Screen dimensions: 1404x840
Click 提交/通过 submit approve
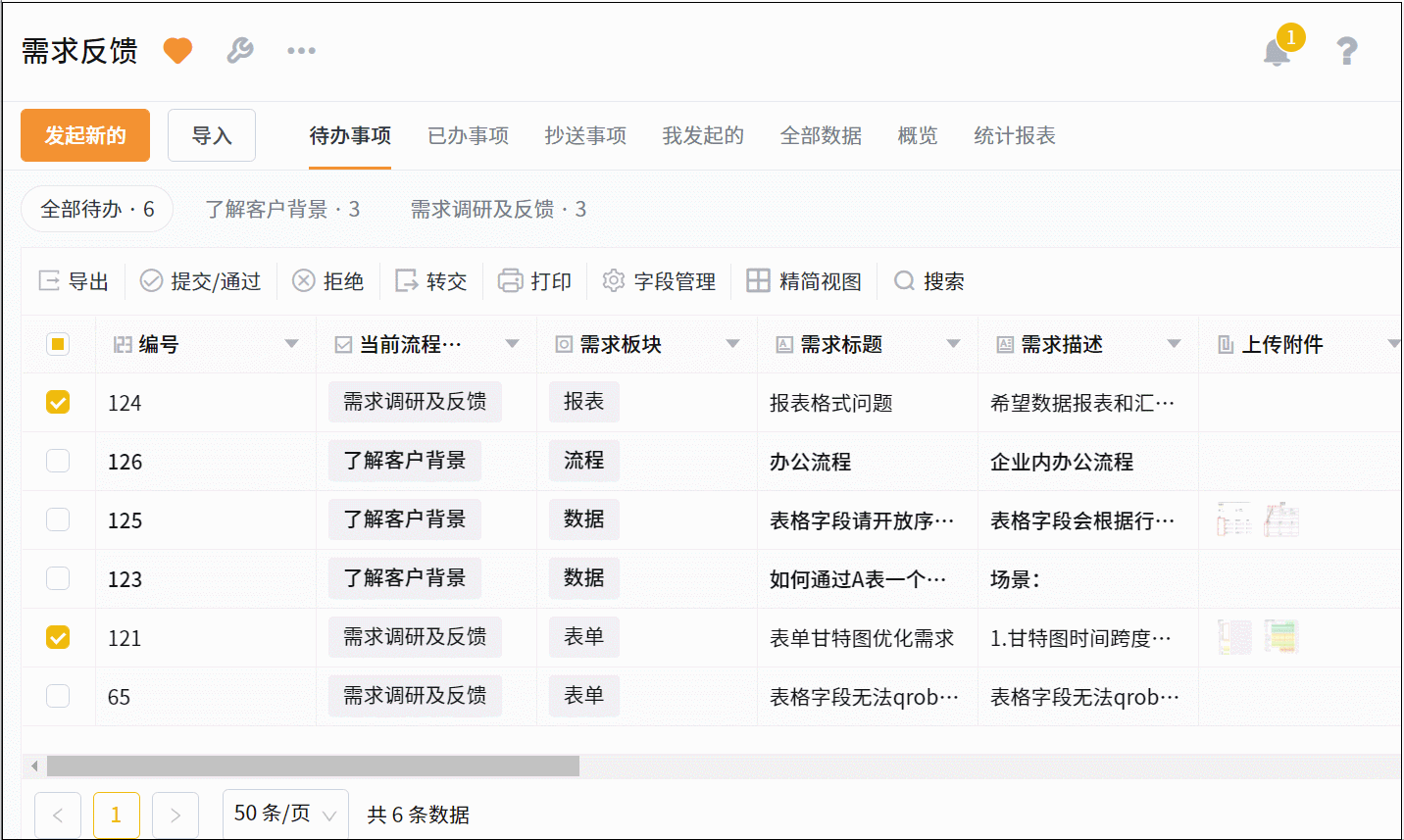pyautogui.click(x=201, y=281)
